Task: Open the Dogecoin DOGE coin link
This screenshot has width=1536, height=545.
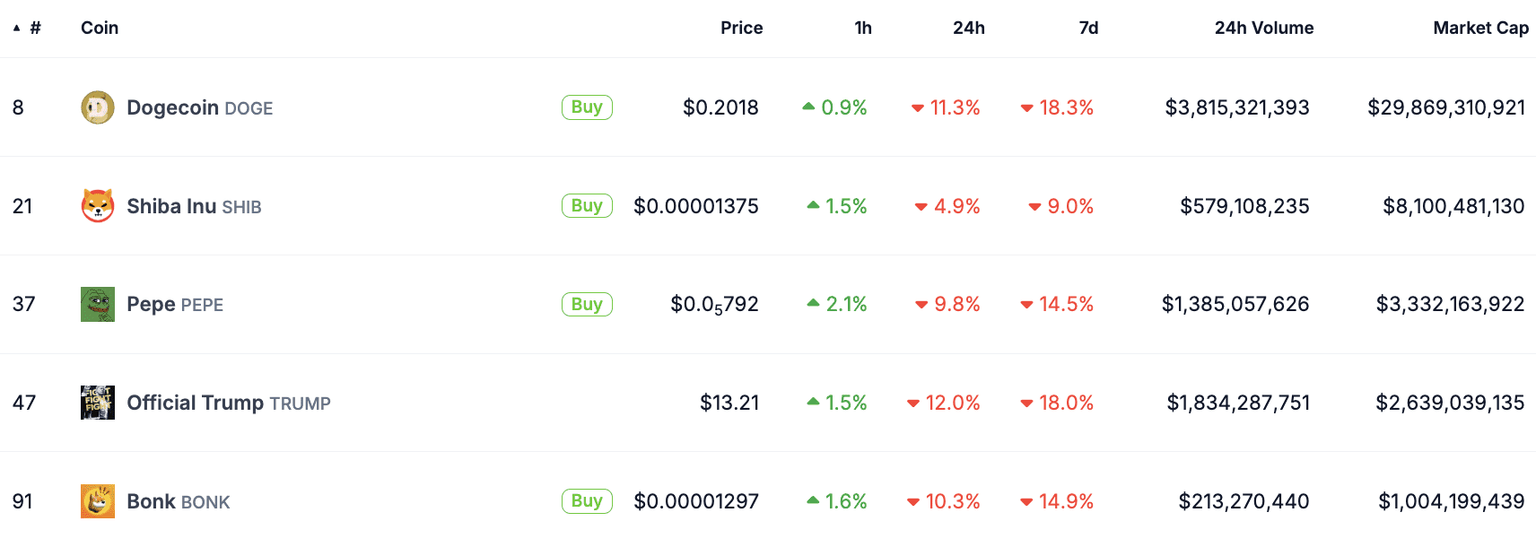Action: pyautogui.click(x=199, y=107)
